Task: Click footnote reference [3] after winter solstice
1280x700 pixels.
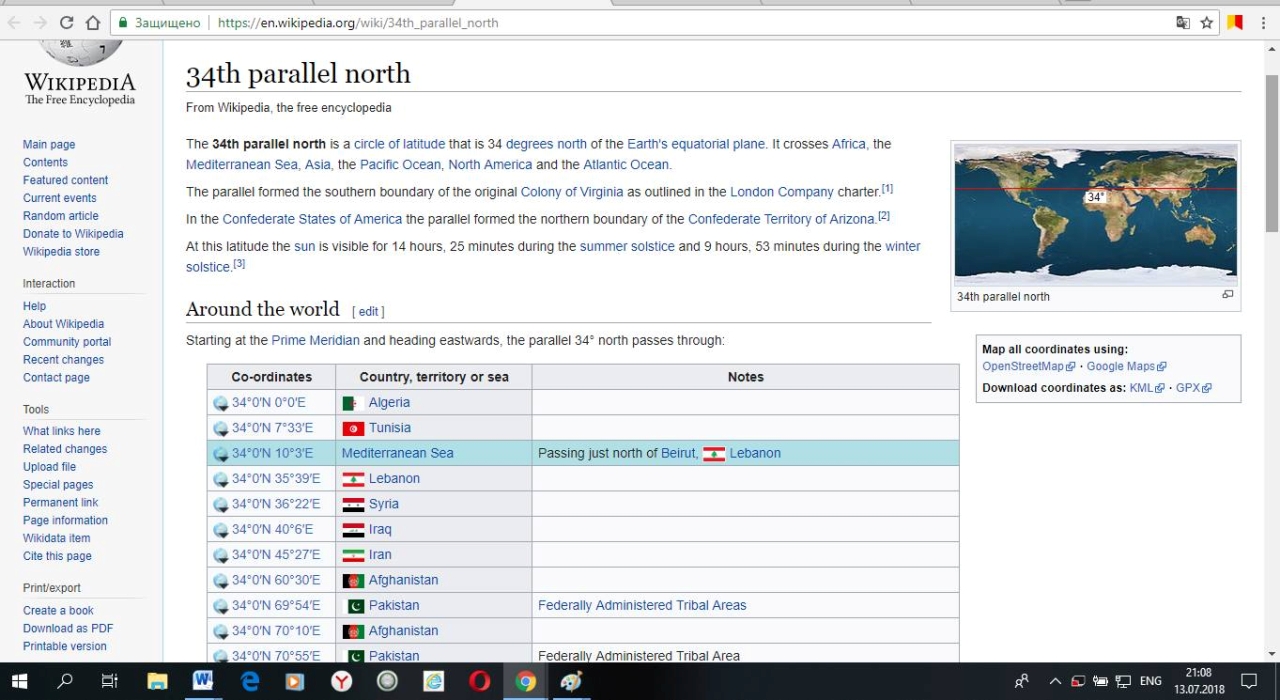Action: coord(239,264)
